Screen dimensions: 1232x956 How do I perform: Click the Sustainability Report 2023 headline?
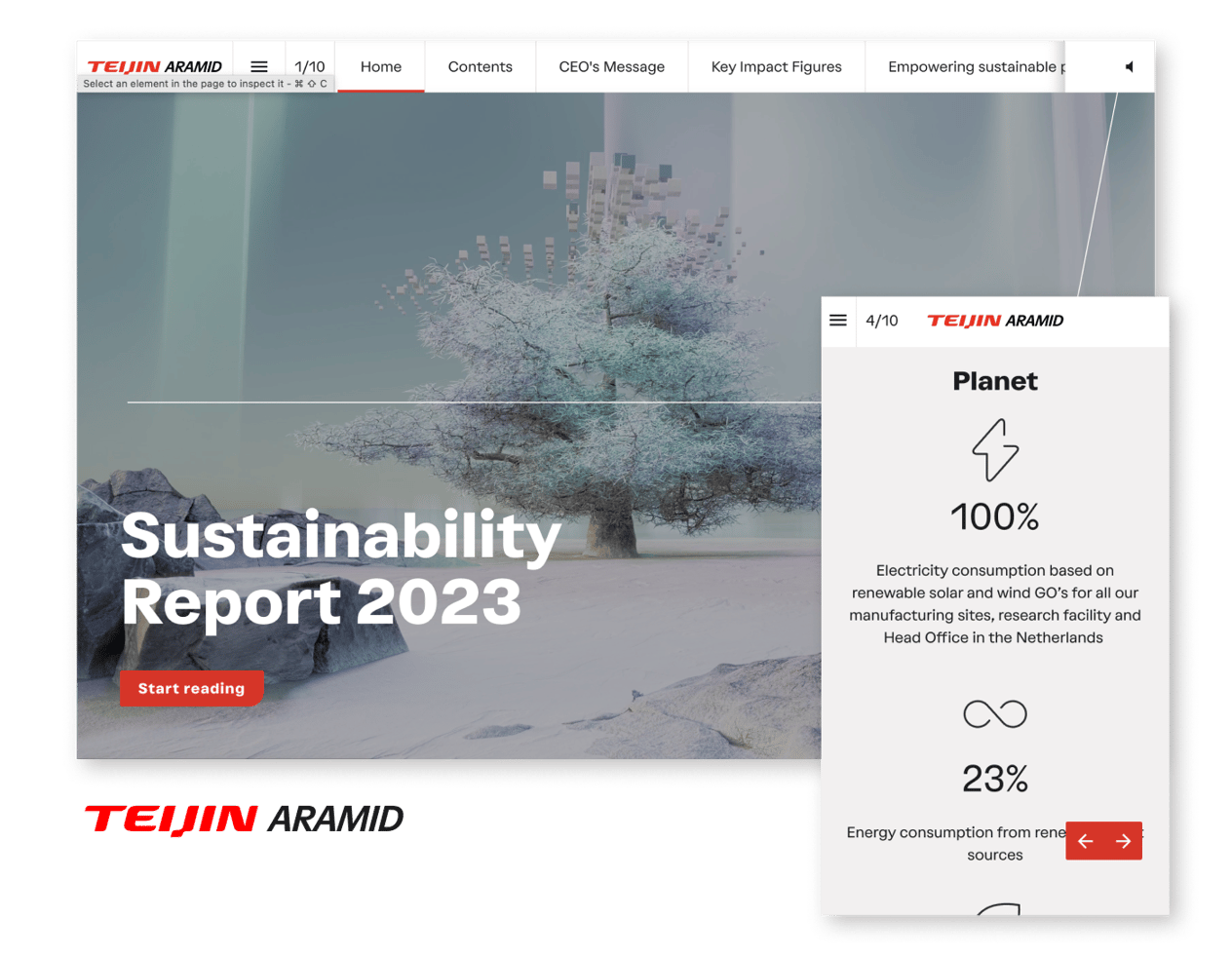pyautogui.click(x=340, y=568)
